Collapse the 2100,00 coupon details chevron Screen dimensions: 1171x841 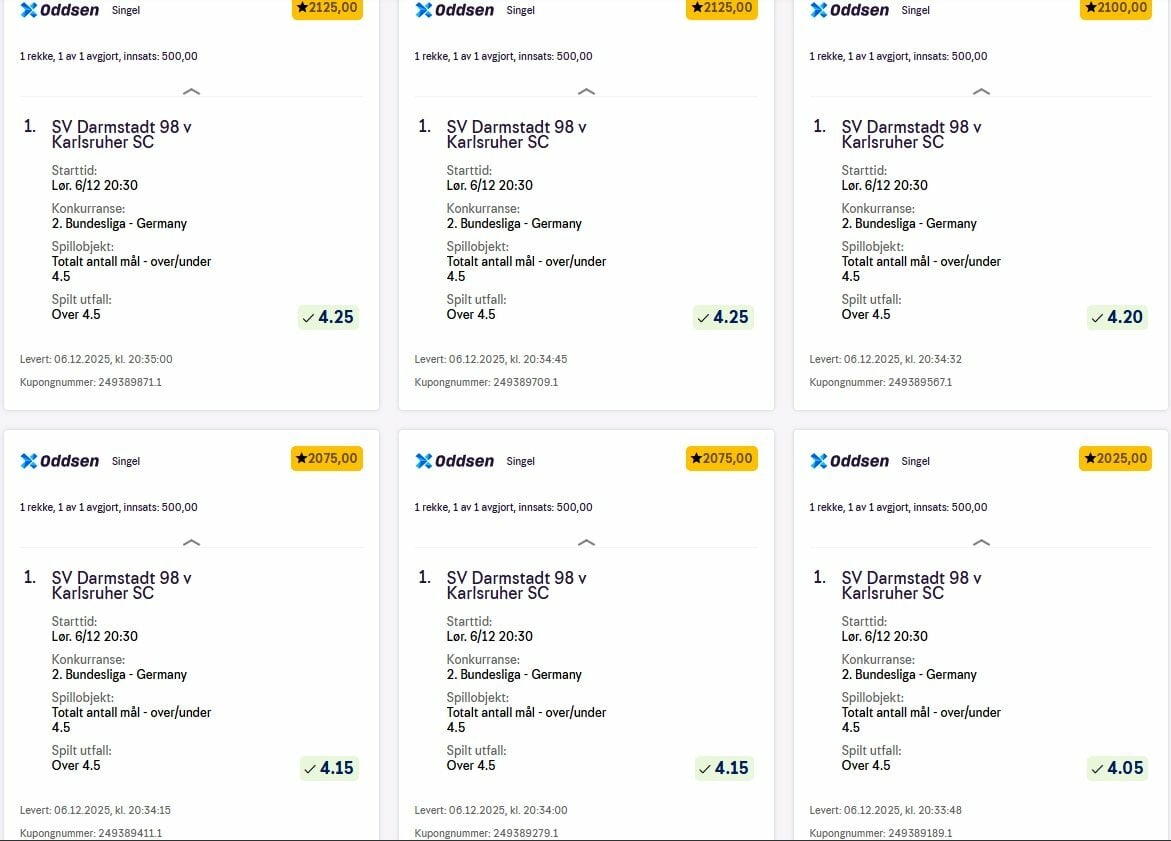pyautogui.click(x=982, y=92)
